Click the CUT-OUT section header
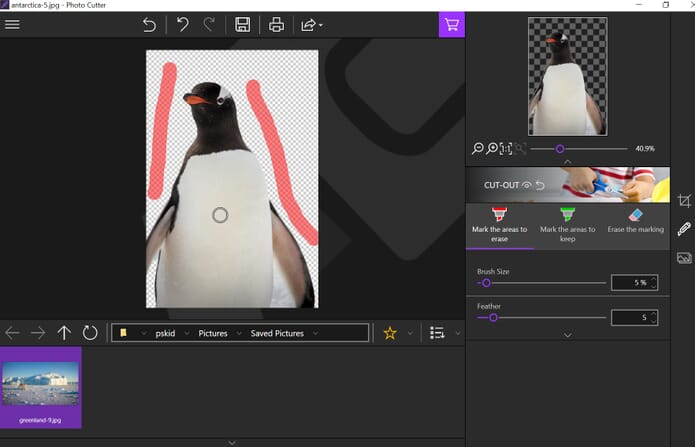695x447 pixels. coord(568,185)
